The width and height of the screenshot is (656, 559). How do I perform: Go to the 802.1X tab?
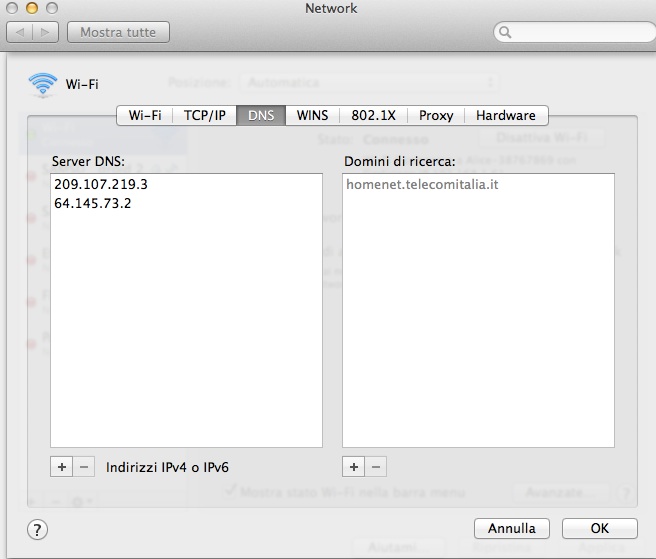(x=373, y=115)
